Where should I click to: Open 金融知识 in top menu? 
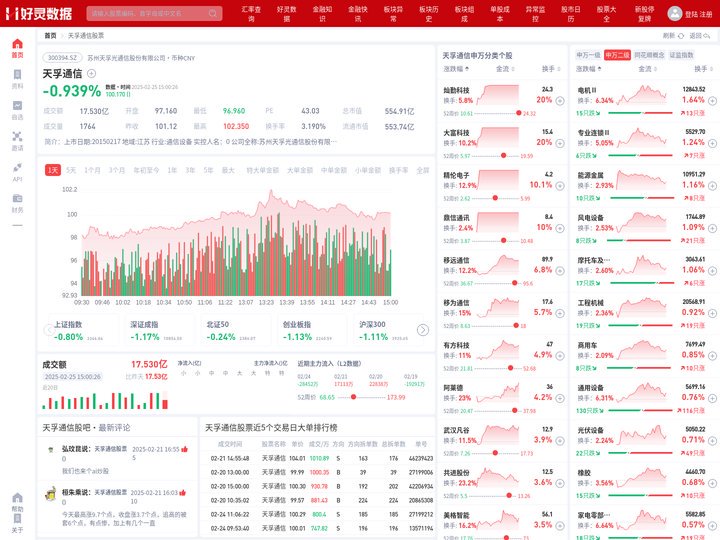(322, 14)
